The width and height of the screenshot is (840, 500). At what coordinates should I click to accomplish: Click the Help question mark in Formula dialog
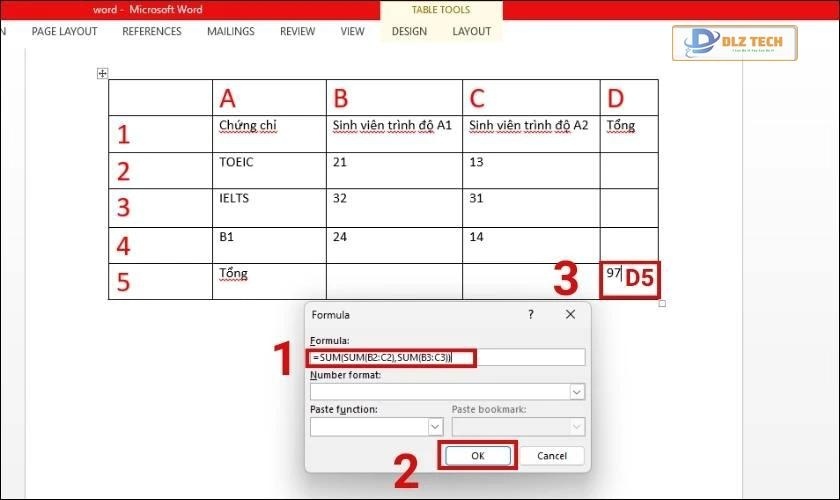tap(530, 314)
